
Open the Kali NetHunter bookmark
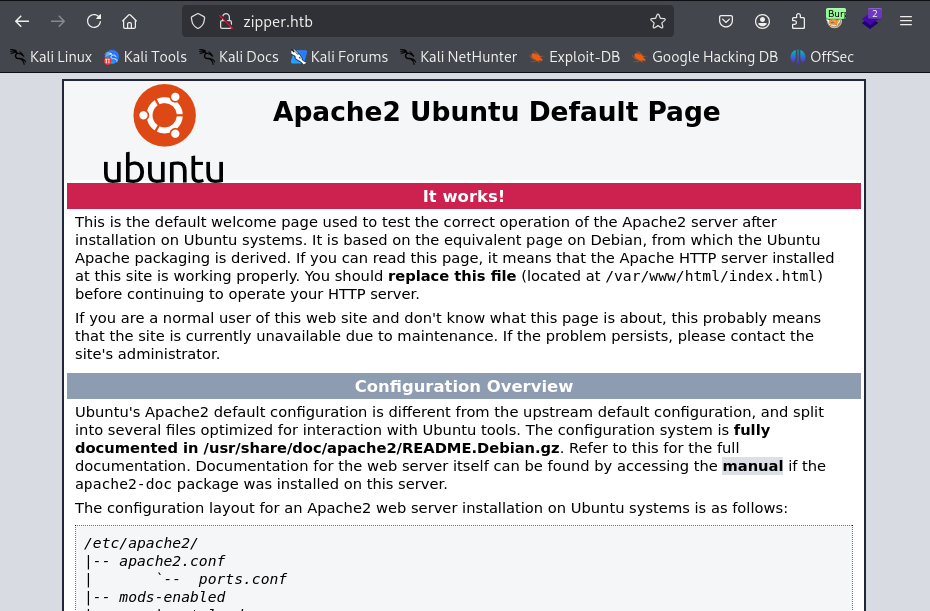458,57
